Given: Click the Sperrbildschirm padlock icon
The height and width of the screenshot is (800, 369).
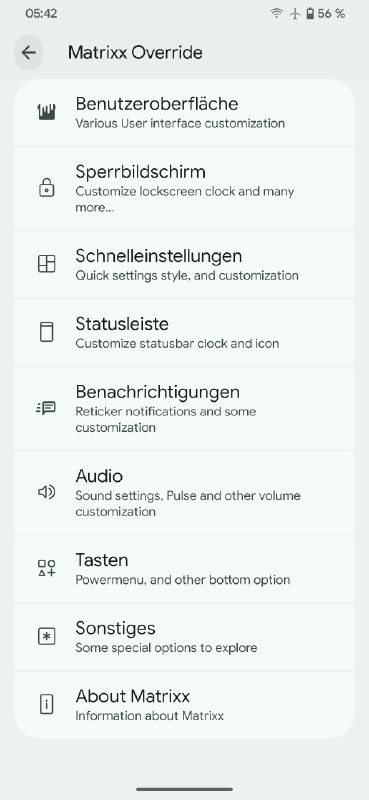Looking at the screenshot, I should [46, 188].
